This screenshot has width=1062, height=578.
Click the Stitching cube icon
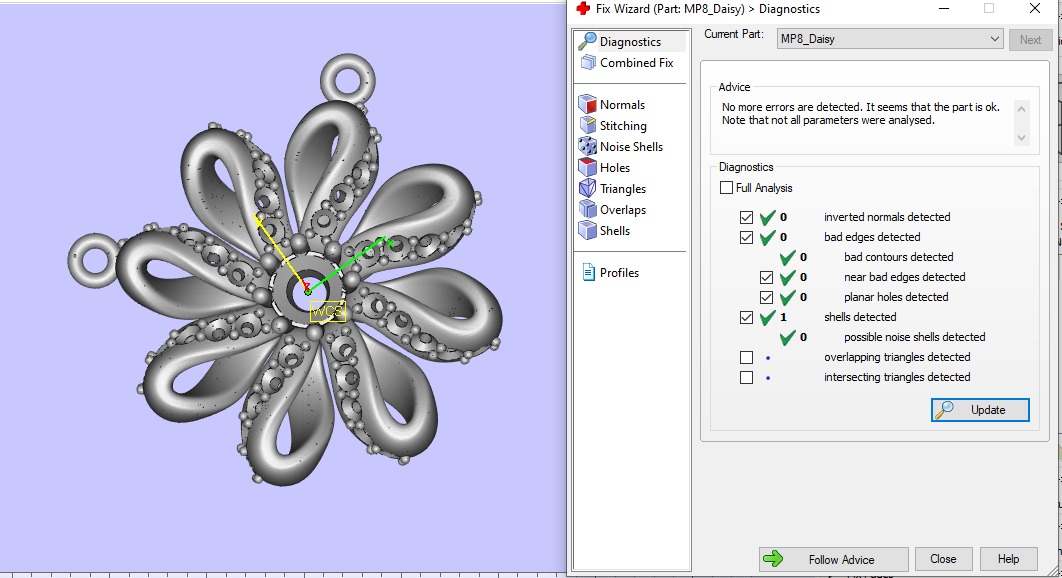click(x=587, y=125)
